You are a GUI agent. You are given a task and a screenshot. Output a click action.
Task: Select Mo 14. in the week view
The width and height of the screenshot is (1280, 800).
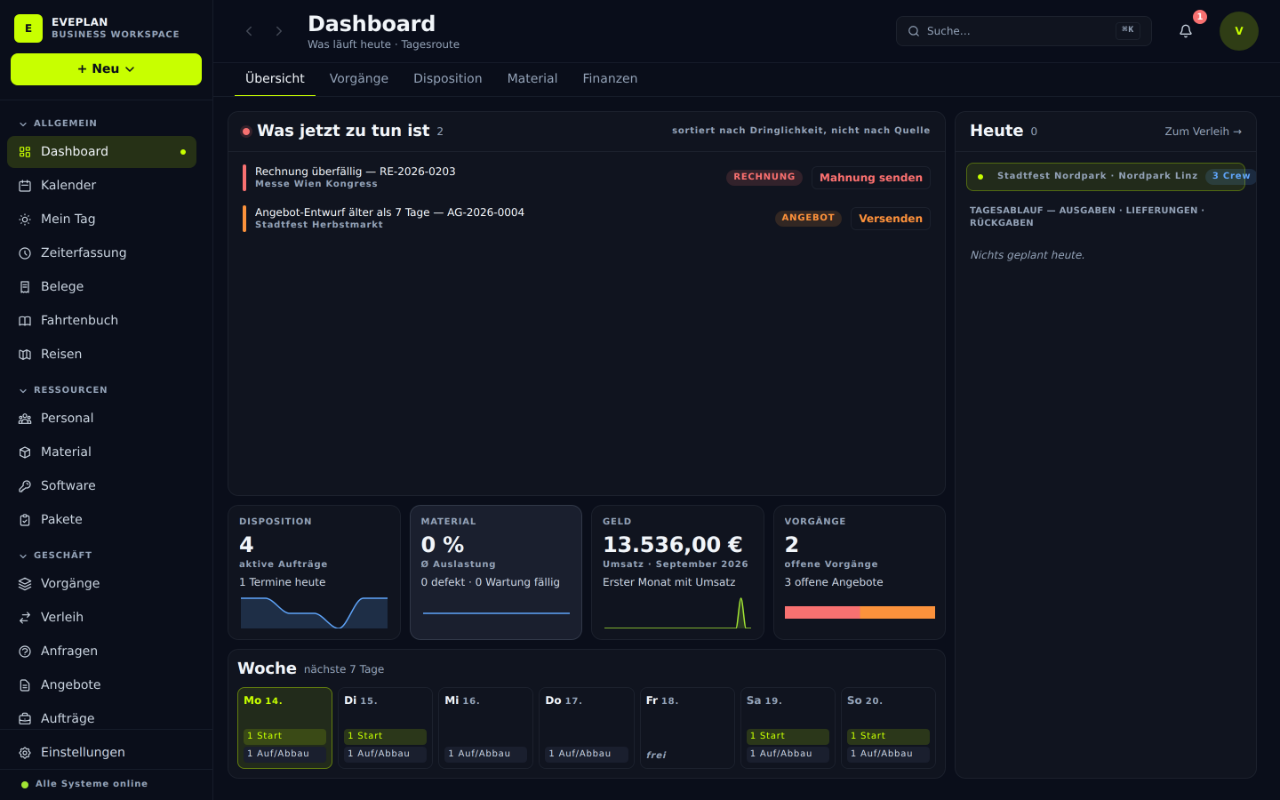[285, 728]
